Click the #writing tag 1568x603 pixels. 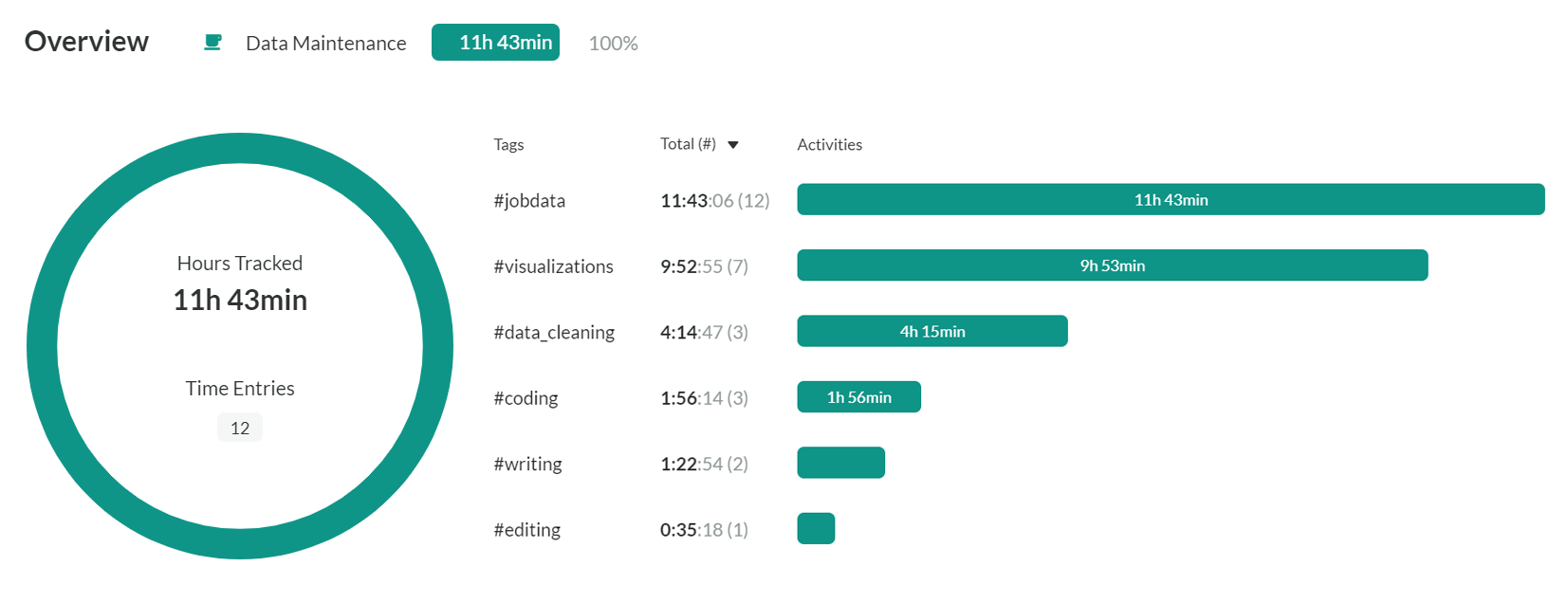pos(527,464)
